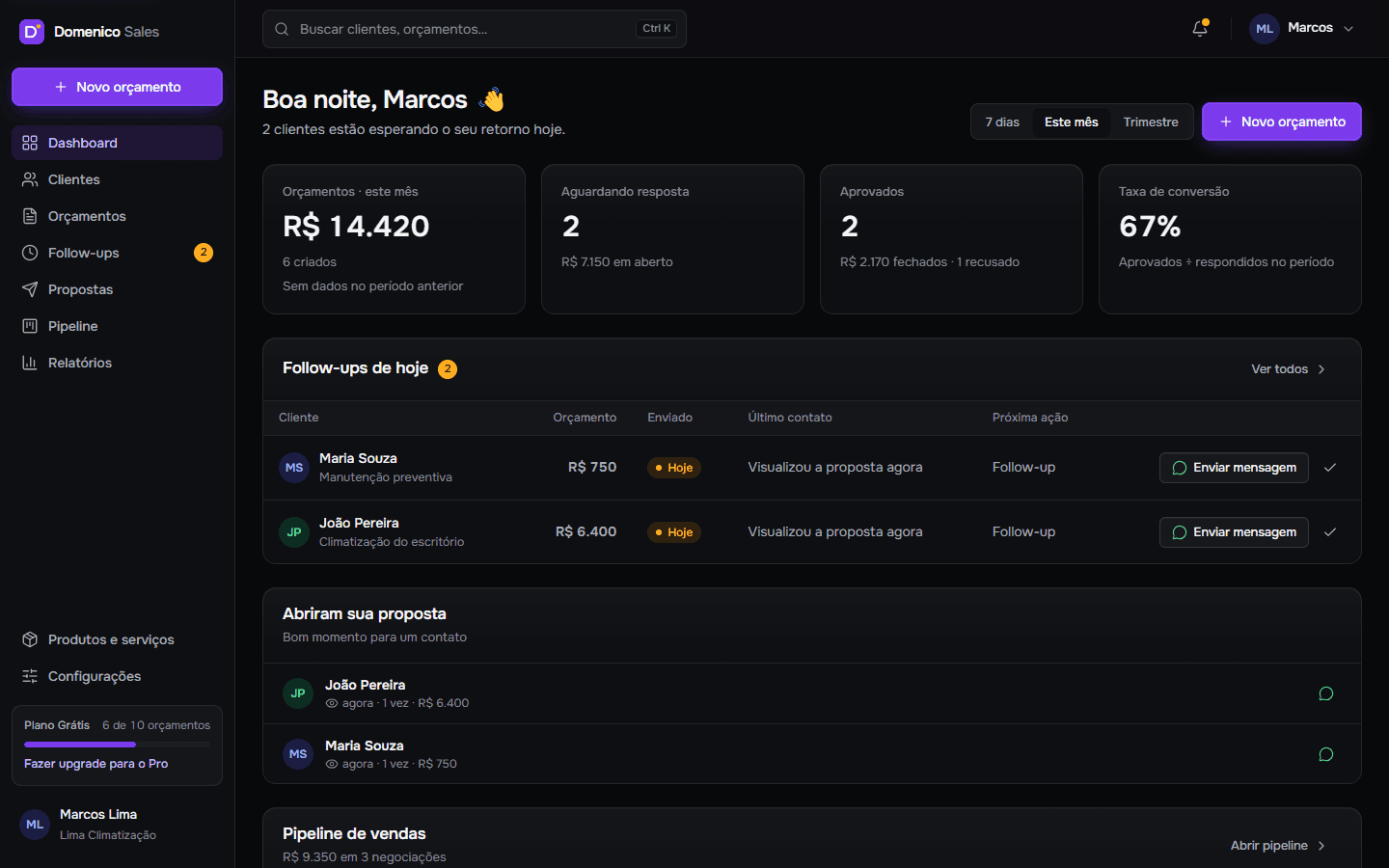This screenshot has height=868, width=1389.
Task: Click the Relatórios chart icon
Action: pos(30,363)
